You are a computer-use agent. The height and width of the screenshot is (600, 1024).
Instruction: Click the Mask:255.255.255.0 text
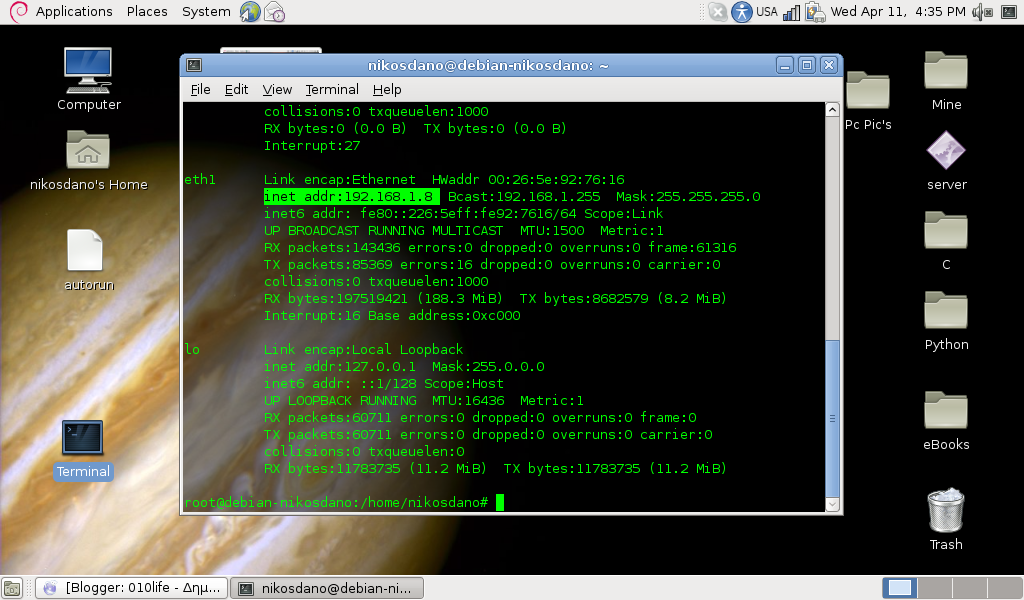point(688,197)
